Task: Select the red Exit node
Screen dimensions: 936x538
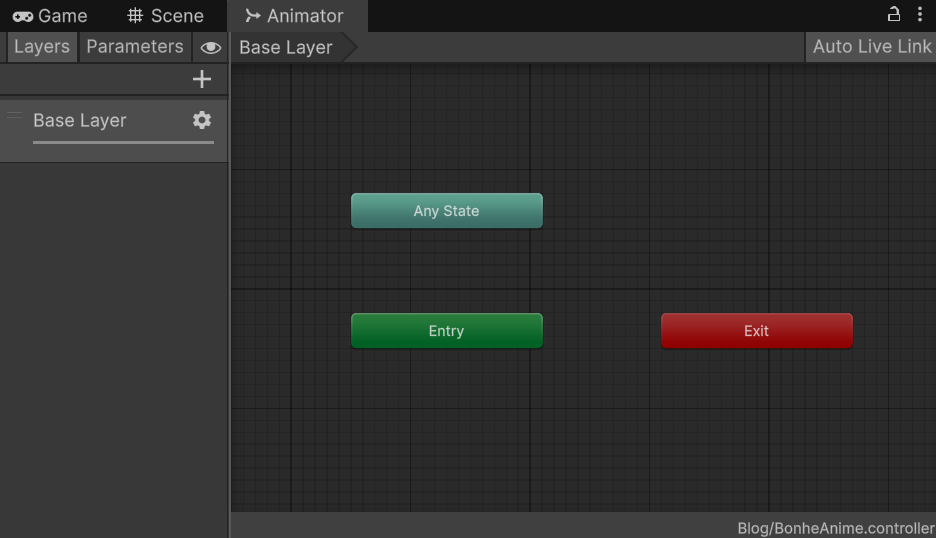Action: pyautogui.click(x=756, y=331)
